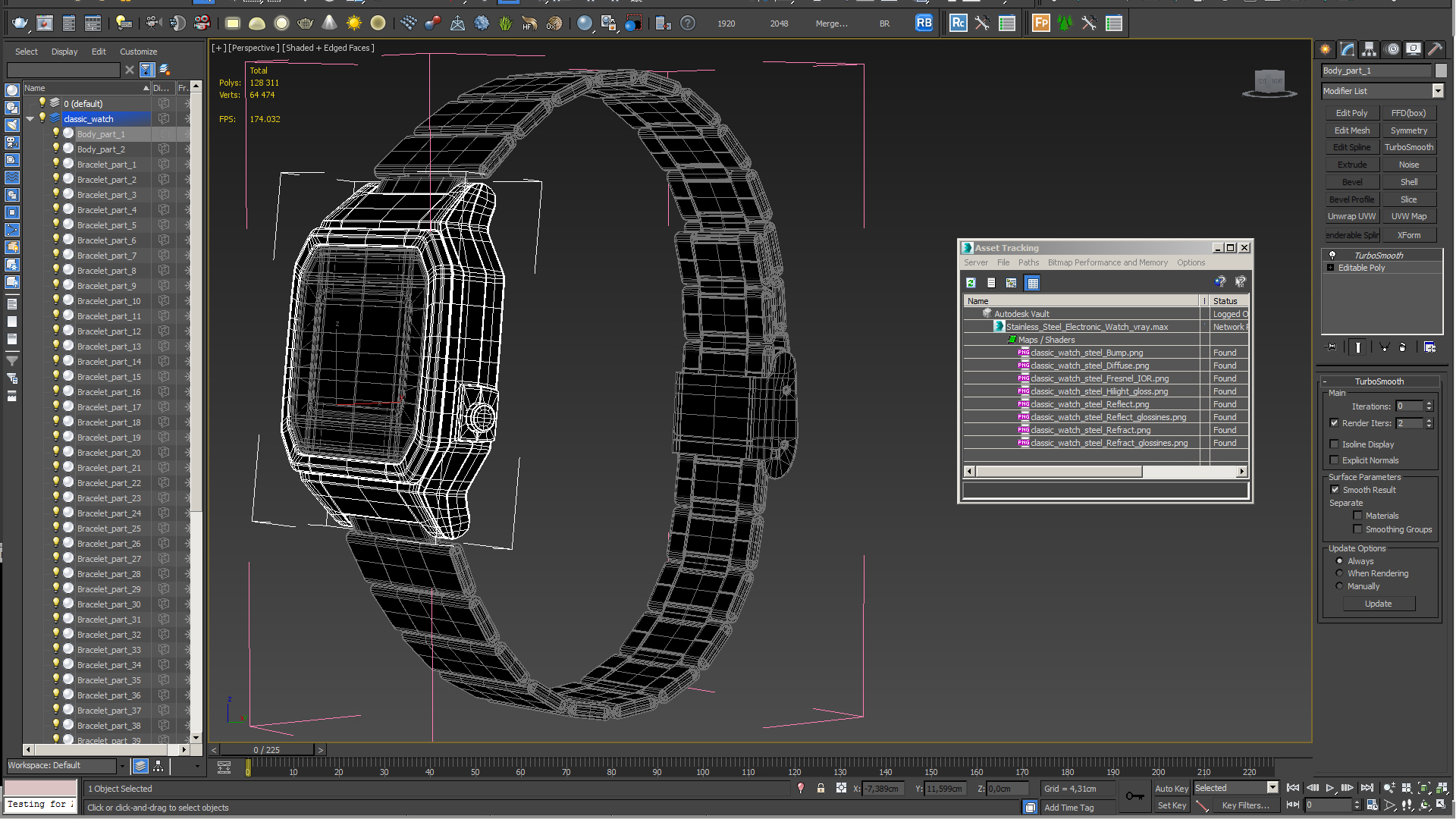Click the Update button in TurboSmooth
1456x819 pixels.
click(1378, 604)
